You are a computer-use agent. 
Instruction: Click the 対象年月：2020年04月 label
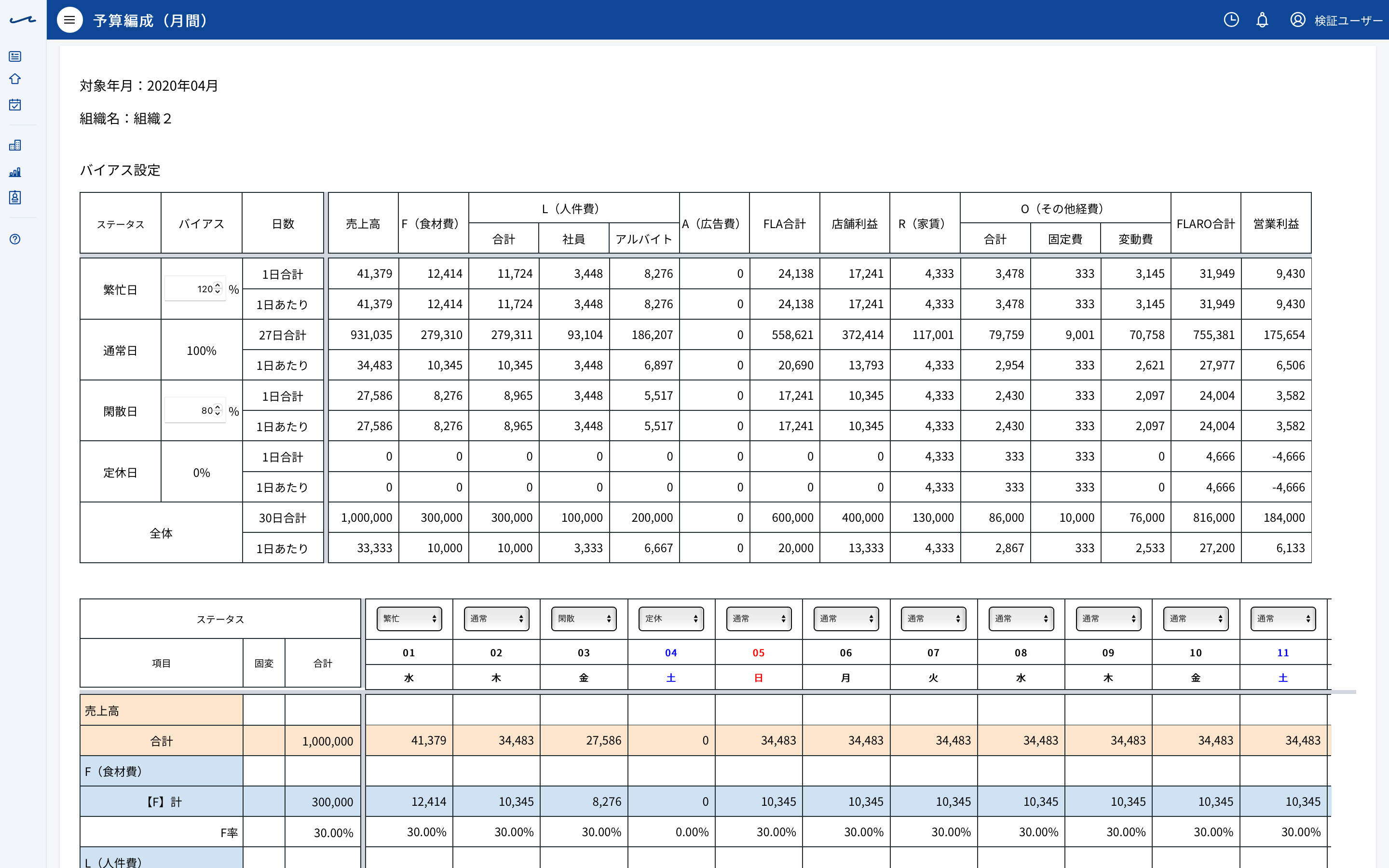point(149,85)
